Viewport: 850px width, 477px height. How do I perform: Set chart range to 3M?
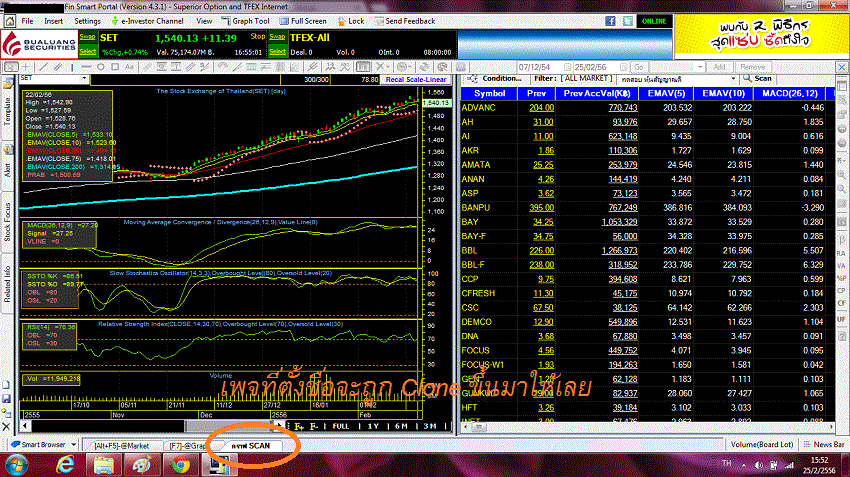(x=430, y=427)
